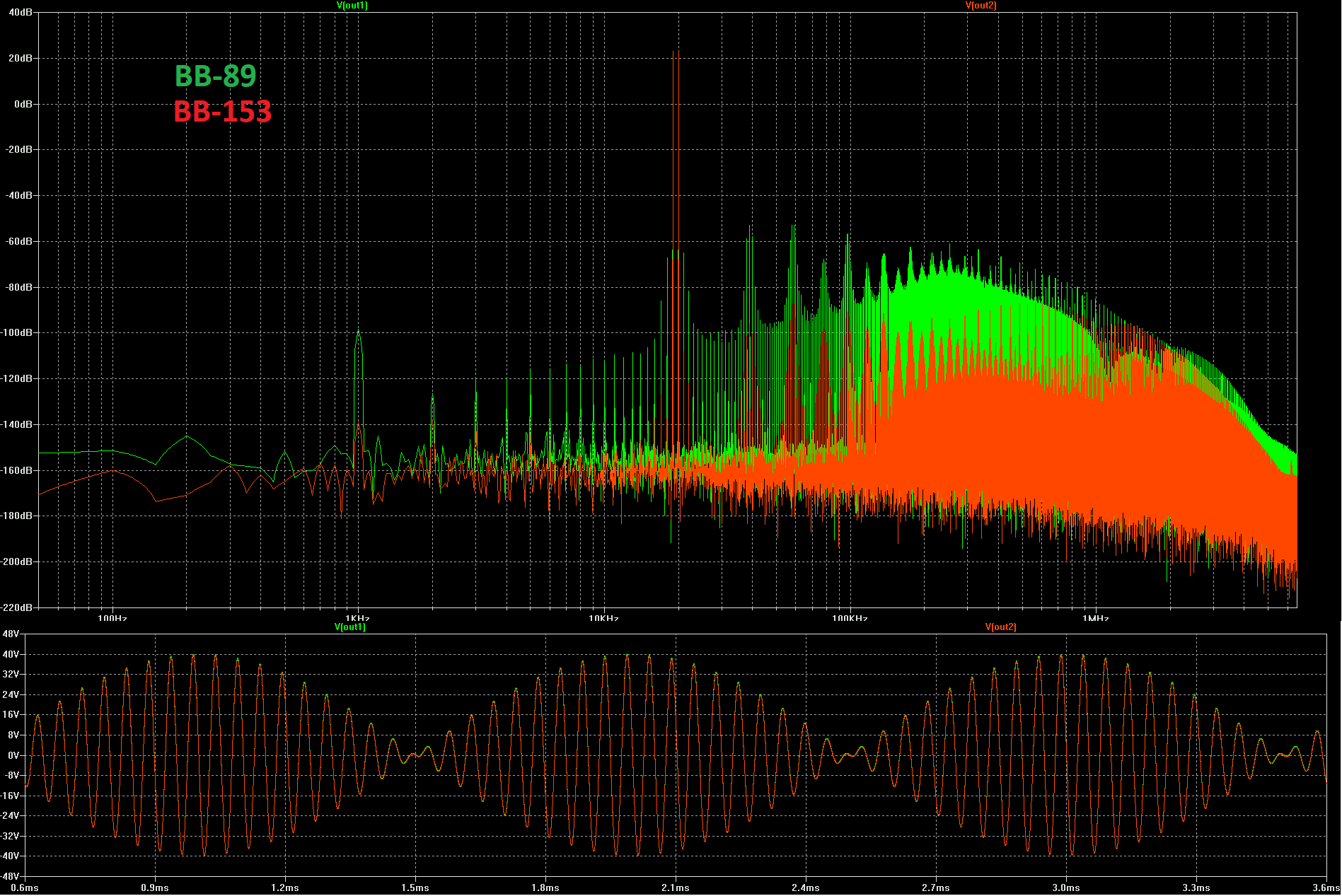
Task: Click the red BB-153 annotation text
Action: coord(222,112)
